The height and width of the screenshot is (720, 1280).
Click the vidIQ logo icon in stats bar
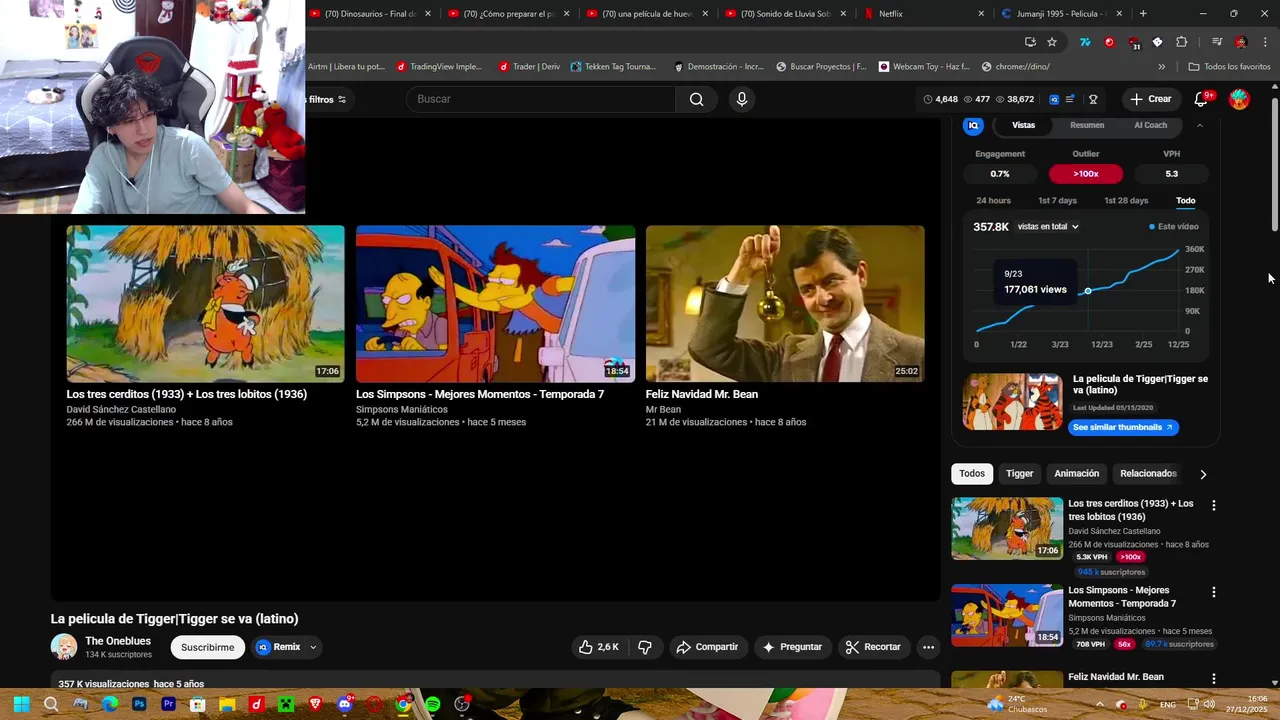click(1054, 99)
